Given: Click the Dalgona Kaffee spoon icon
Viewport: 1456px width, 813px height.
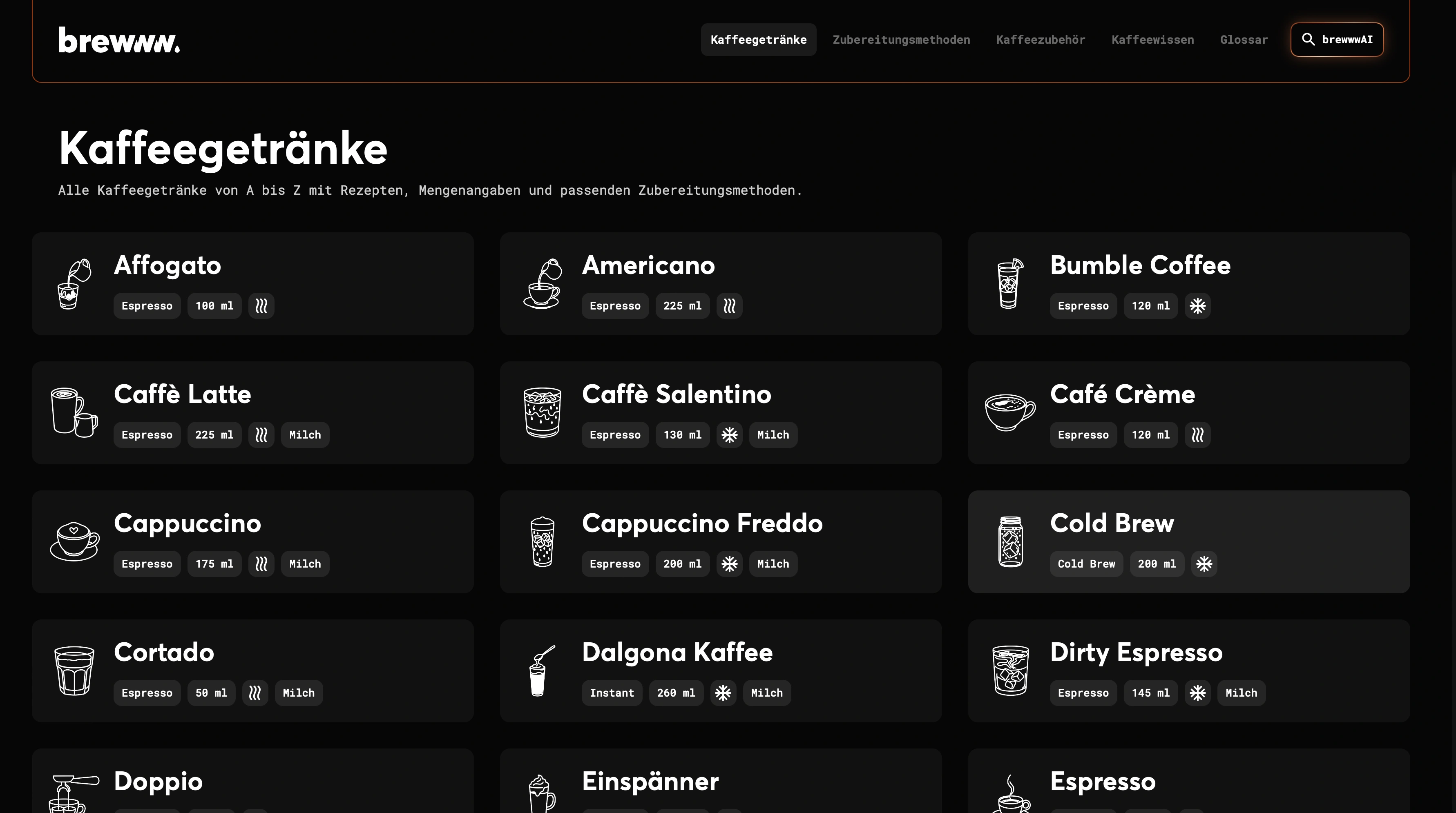Looking at the screenshot, I should coord(543,670).
